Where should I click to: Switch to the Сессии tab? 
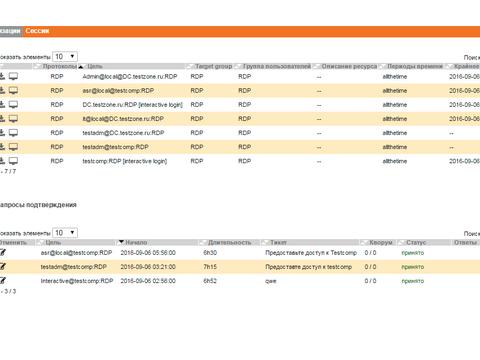(x=37, y=31)
